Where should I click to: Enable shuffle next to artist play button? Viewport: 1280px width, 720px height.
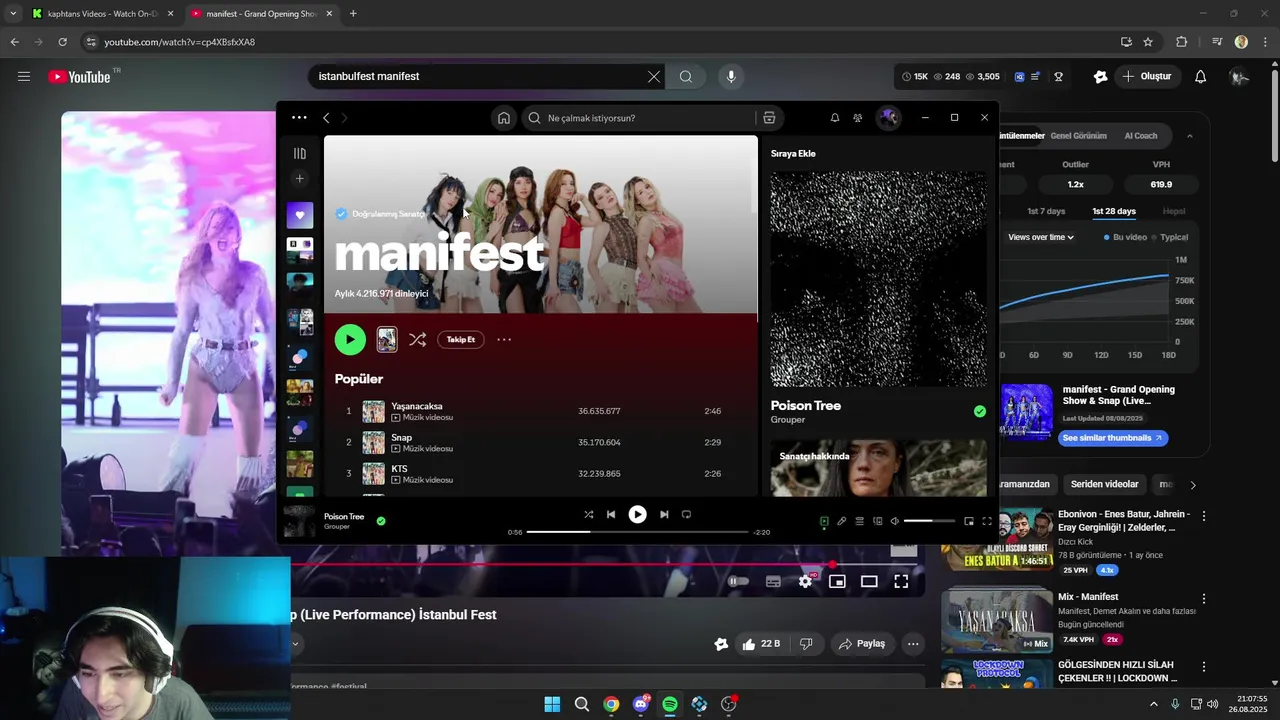click(x=418, y=340)
